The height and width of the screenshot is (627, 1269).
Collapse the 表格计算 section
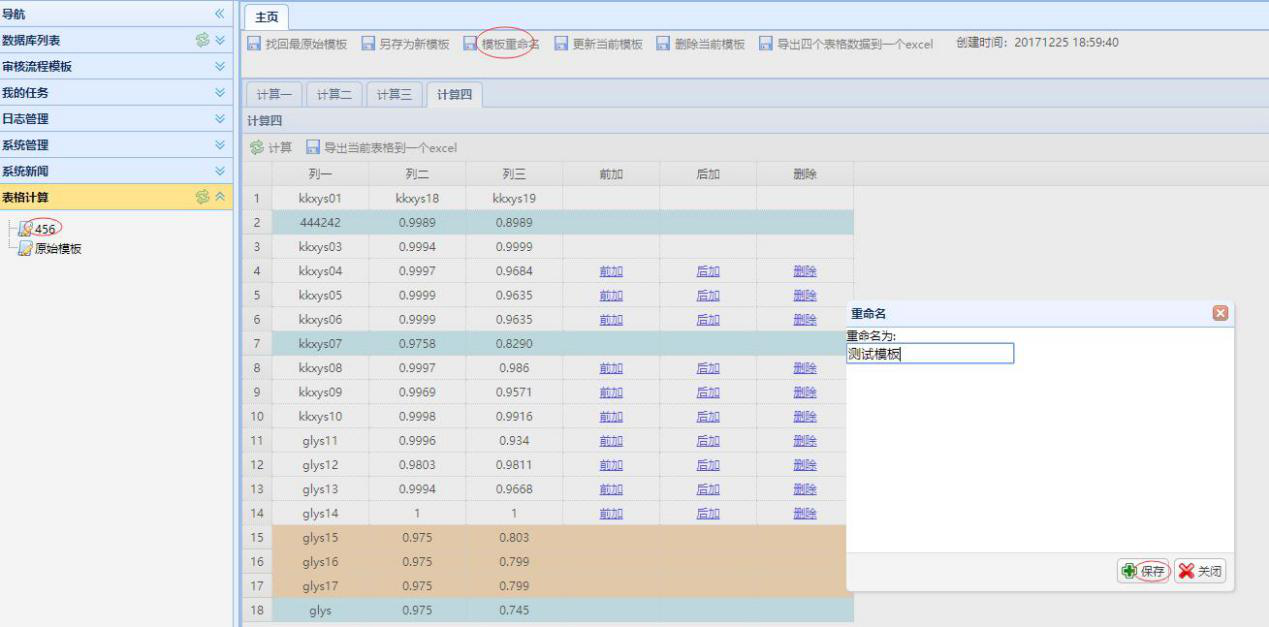[220, 197]
